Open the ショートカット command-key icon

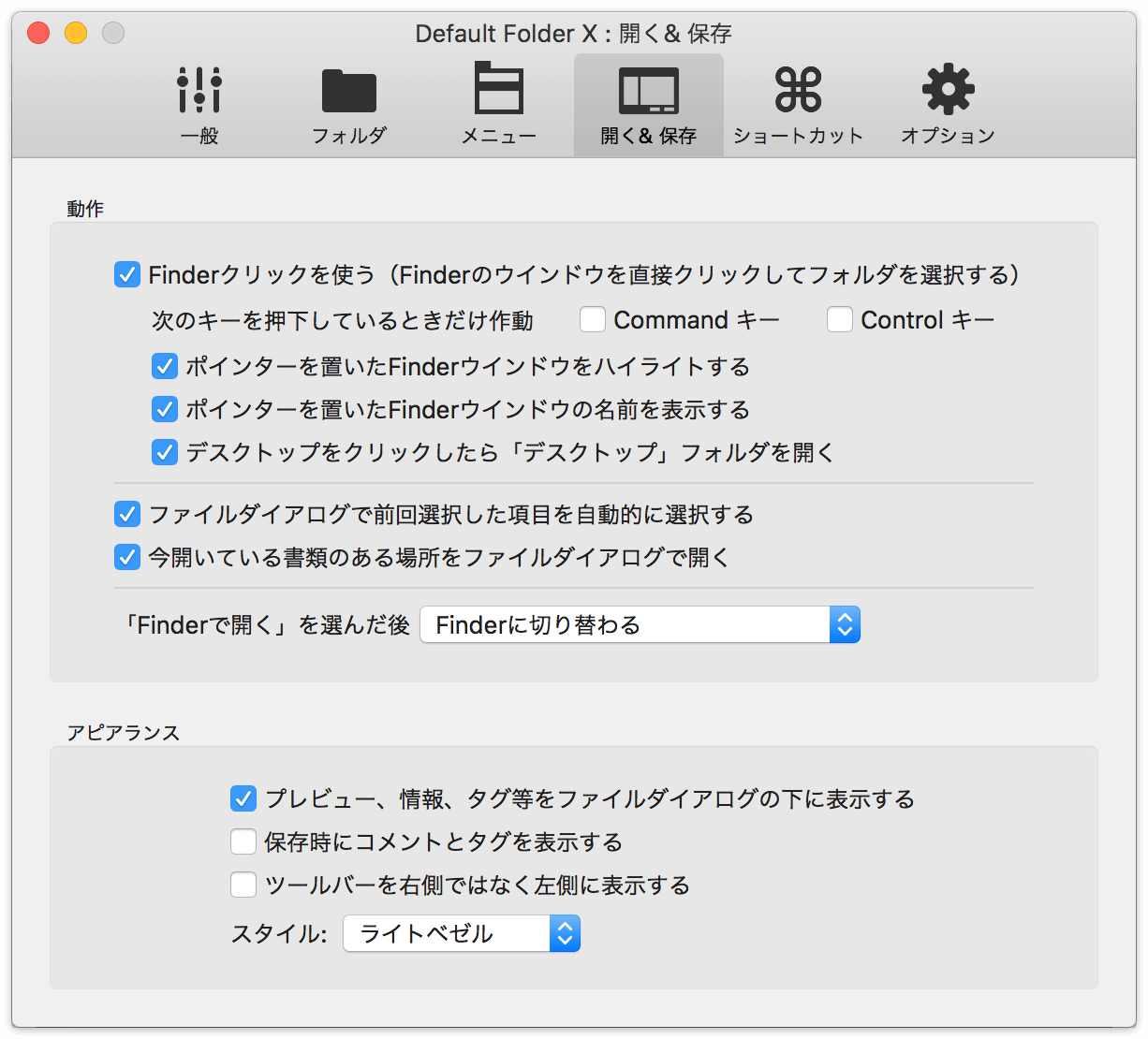pyautogui.click(x=799, y=90)
